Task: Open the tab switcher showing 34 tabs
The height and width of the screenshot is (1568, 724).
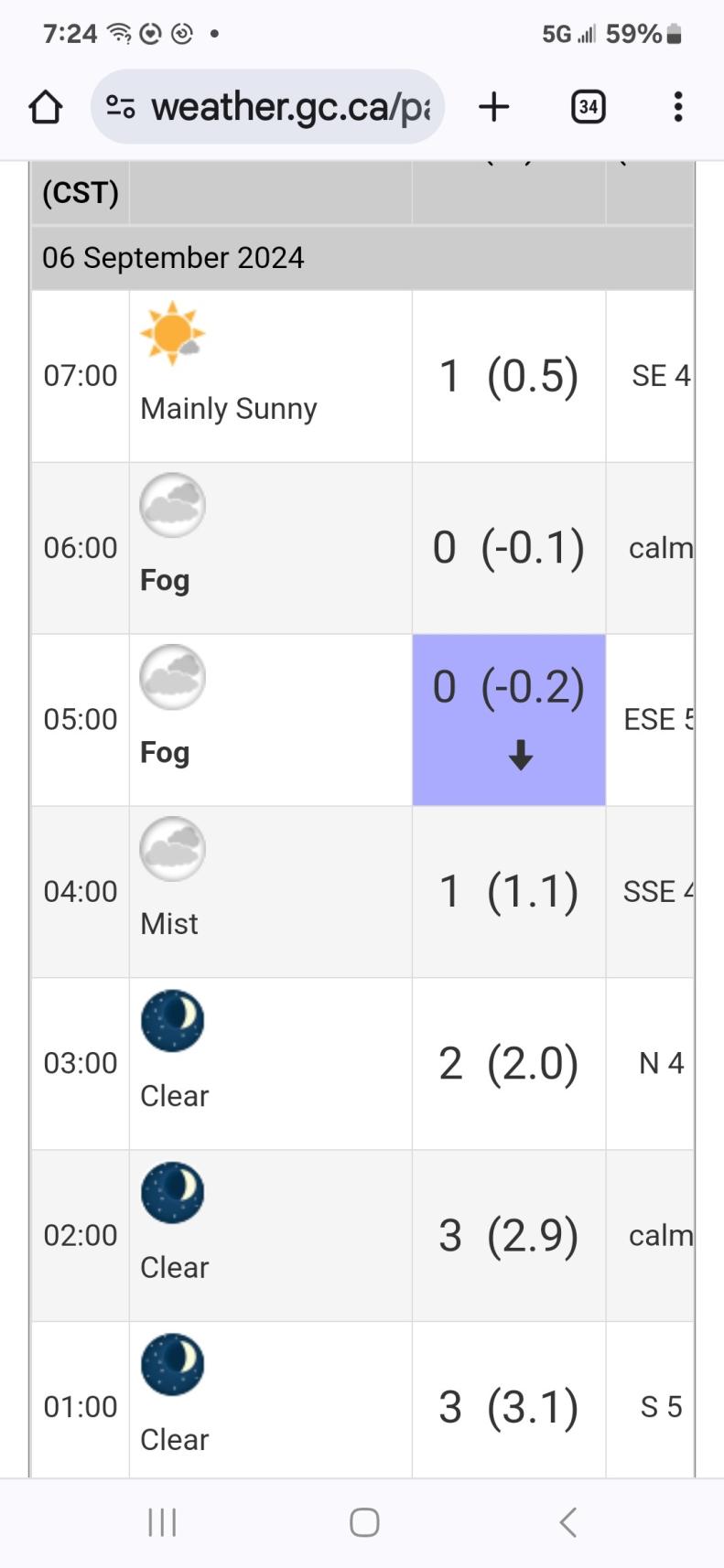Action: coord(588,107)
